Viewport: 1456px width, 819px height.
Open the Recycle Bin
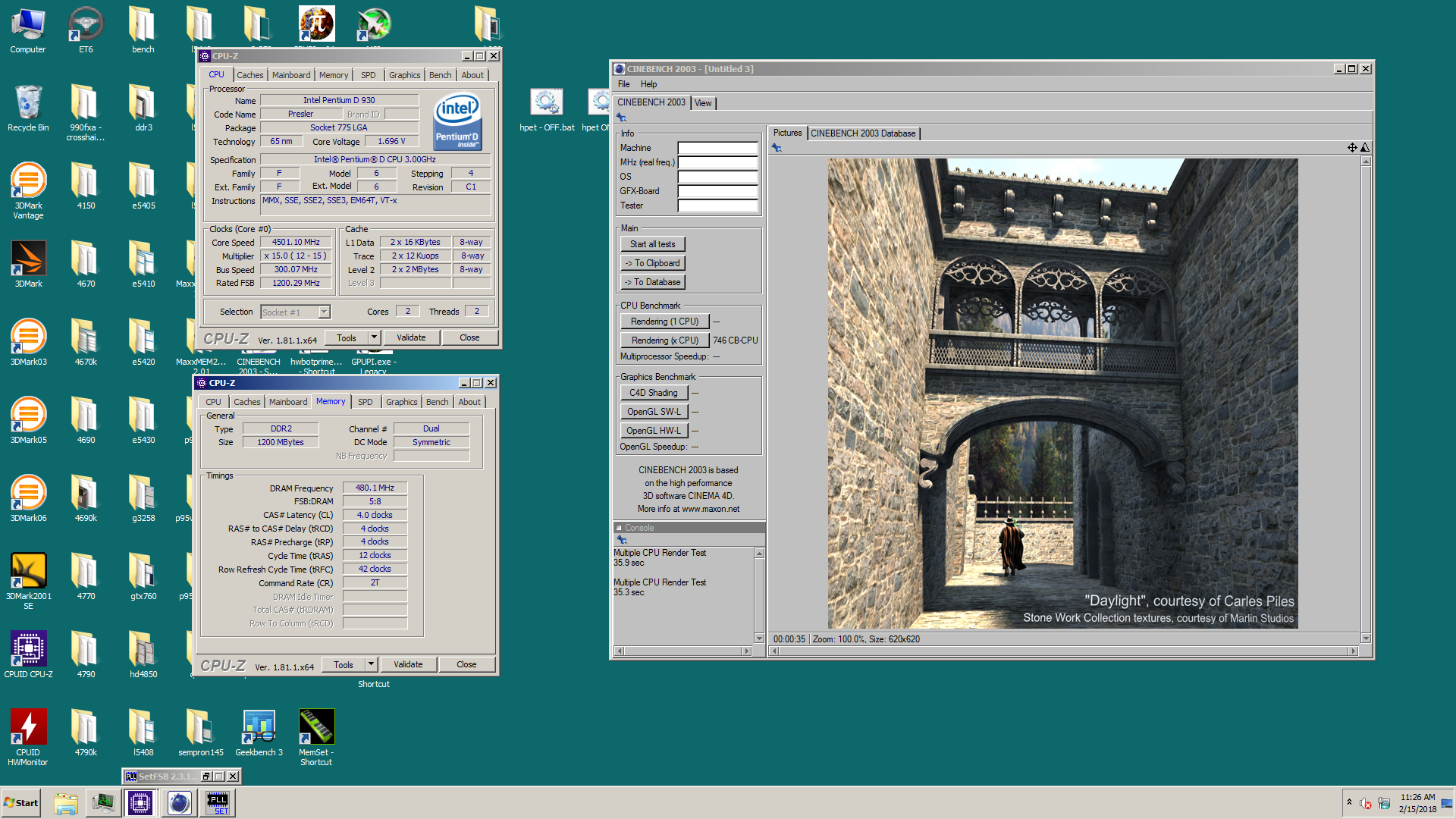[x=28, y=108]
